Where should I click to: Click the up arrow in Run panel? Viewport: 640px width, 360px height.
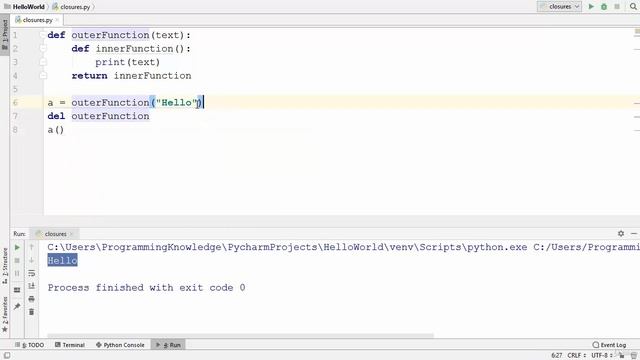coord(31,247)
